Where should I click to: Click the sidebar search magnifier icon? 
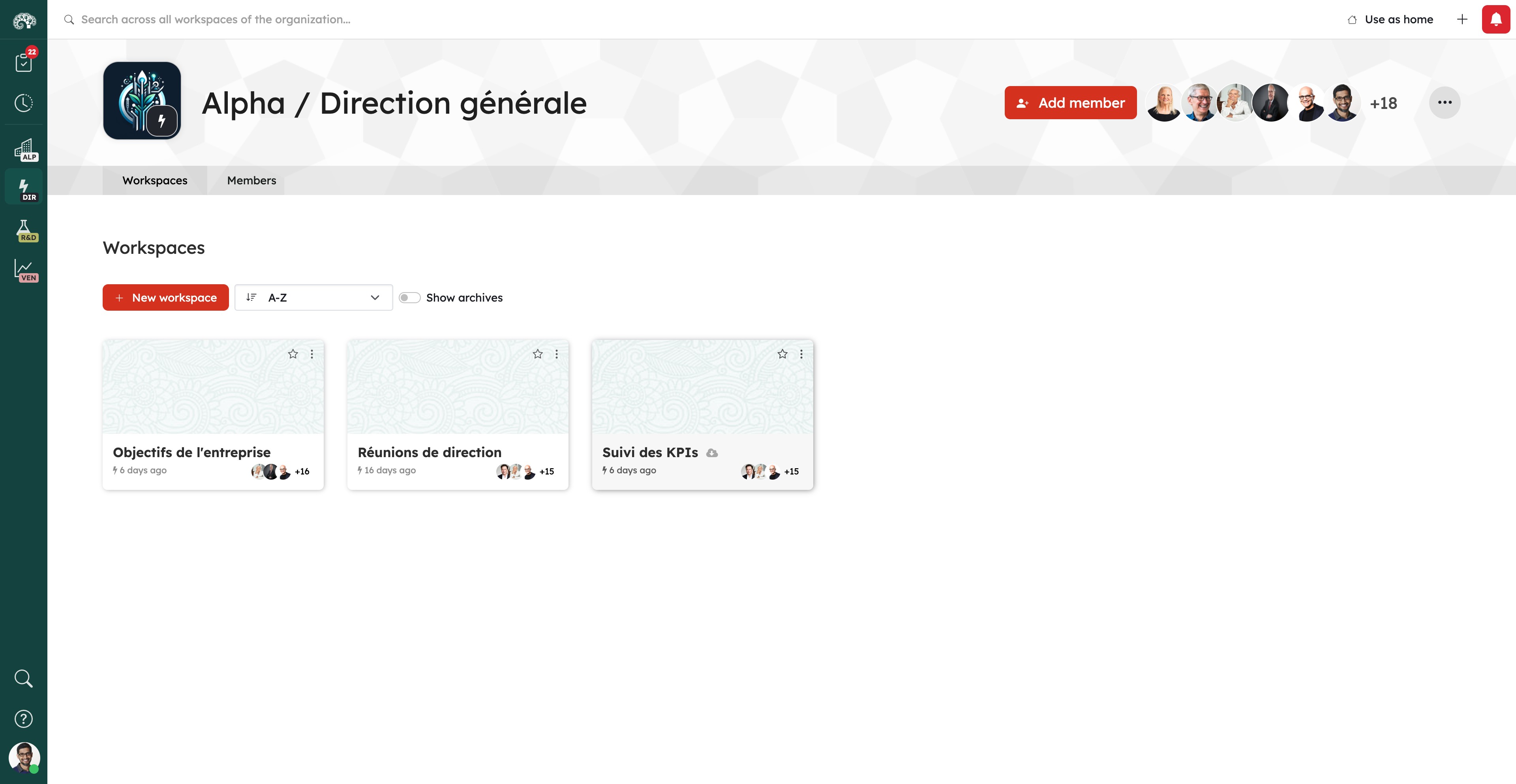tap(24, 678)
